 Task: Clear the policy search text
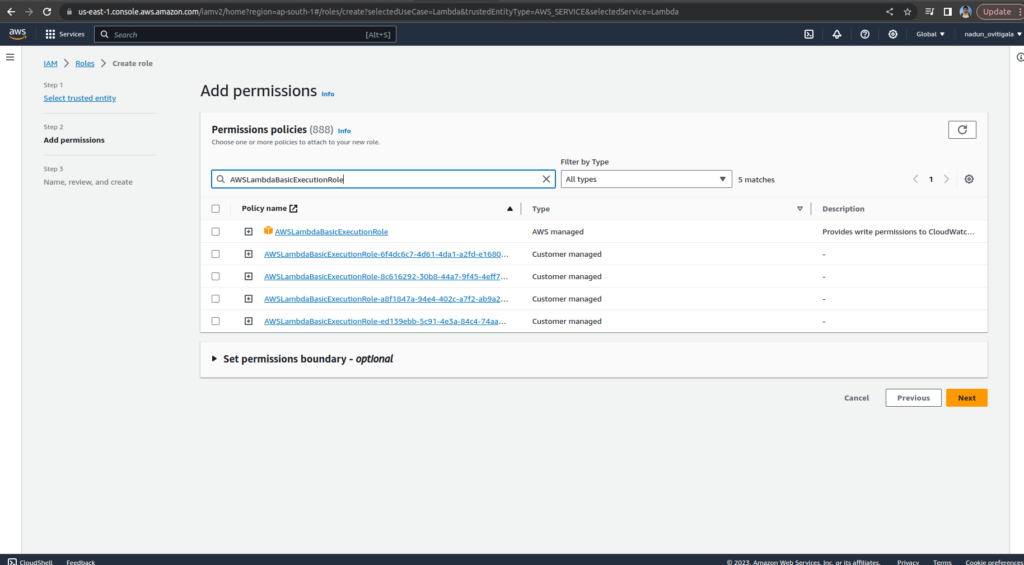click(x=546, y=179)
